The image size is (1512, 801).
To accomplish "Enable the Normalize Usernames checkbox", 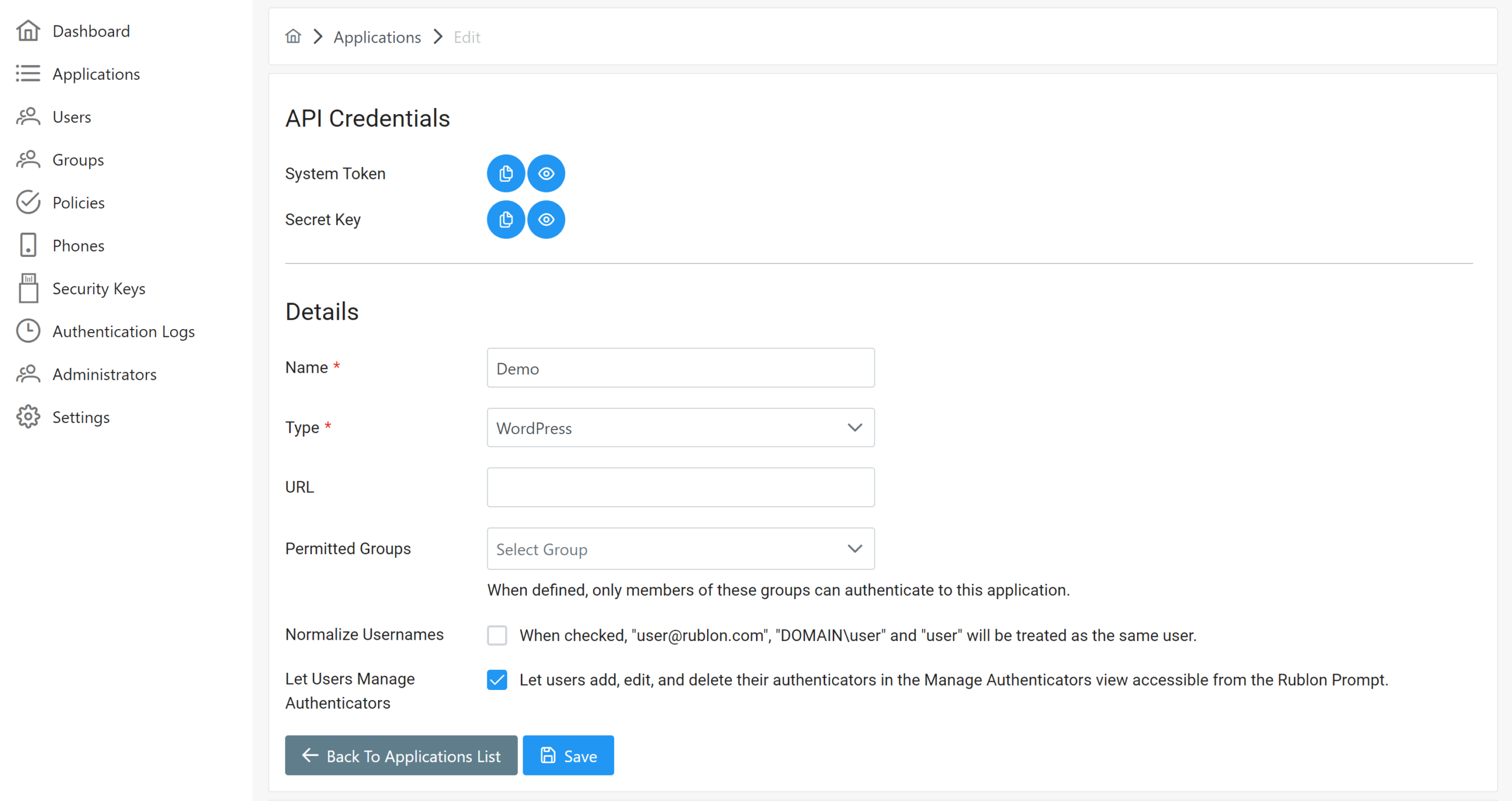I will tap(497, 636).
